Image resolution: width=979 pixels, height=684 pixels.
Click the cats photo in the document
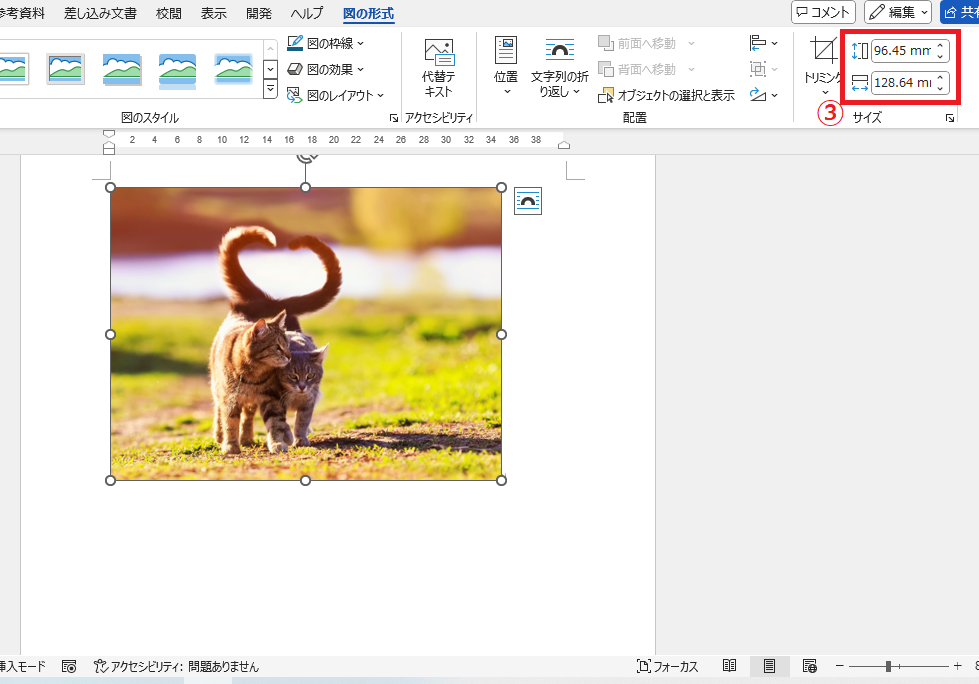[x=306, y=334]
